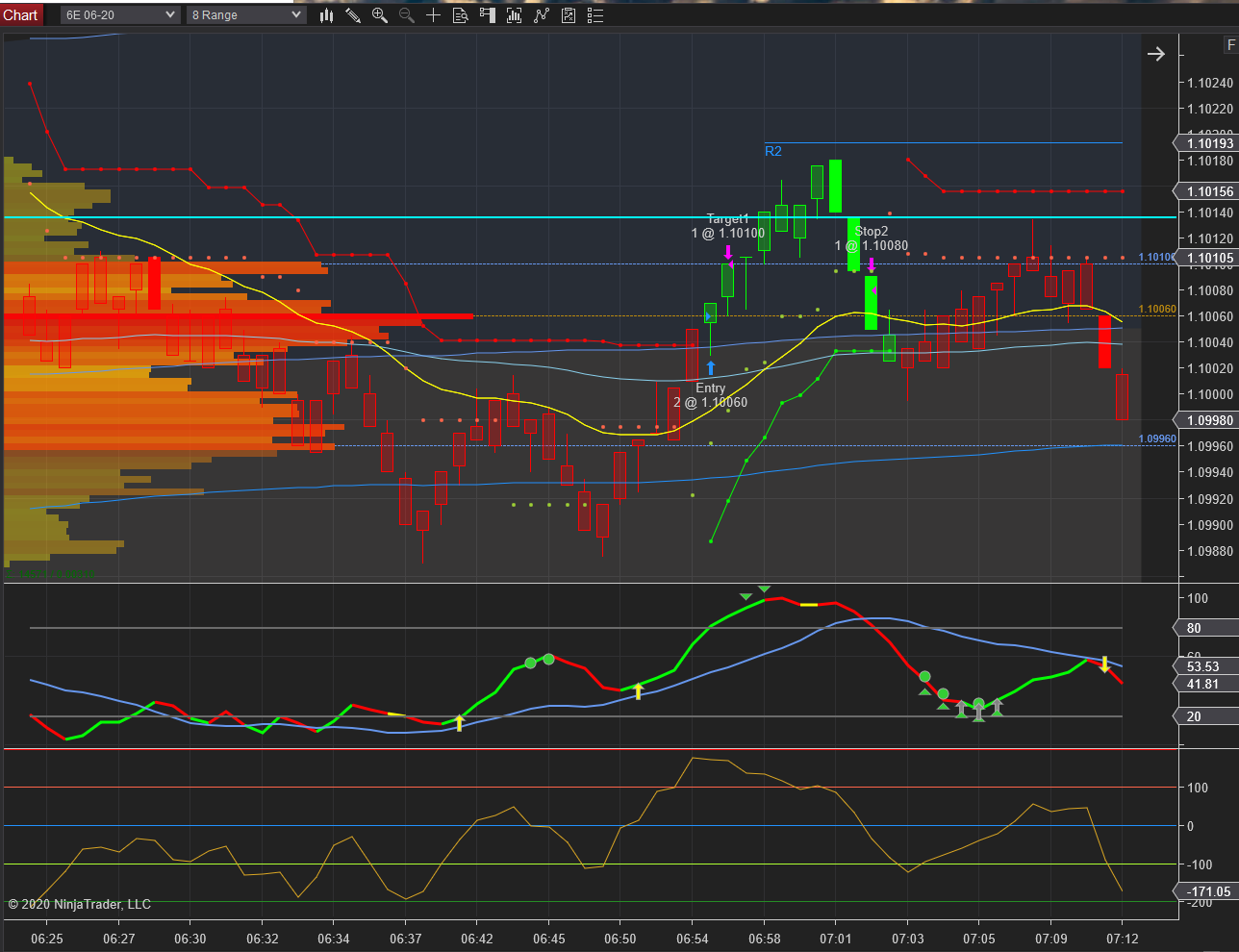Viewport: 1239px width, 952px height.
Task: Click the magenta down arrow at Target1
Action: point(728,253)
